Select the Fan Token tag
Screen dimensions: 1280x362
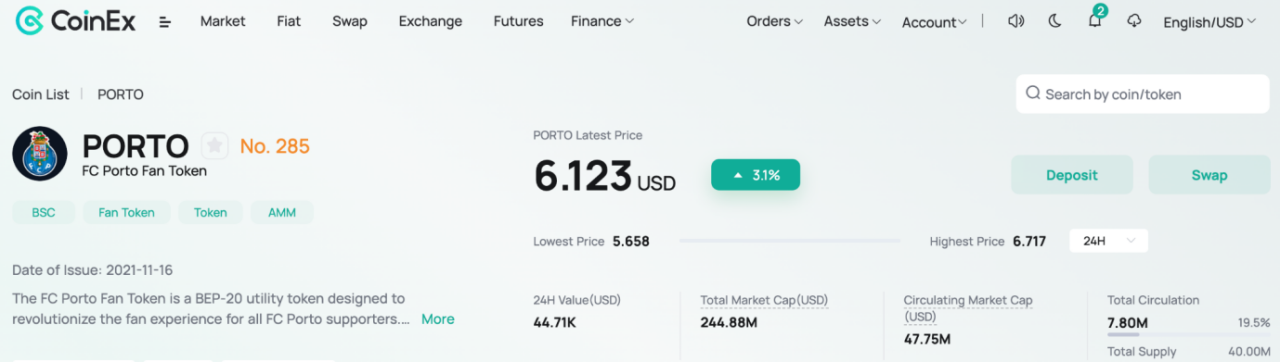coord(126,212)
